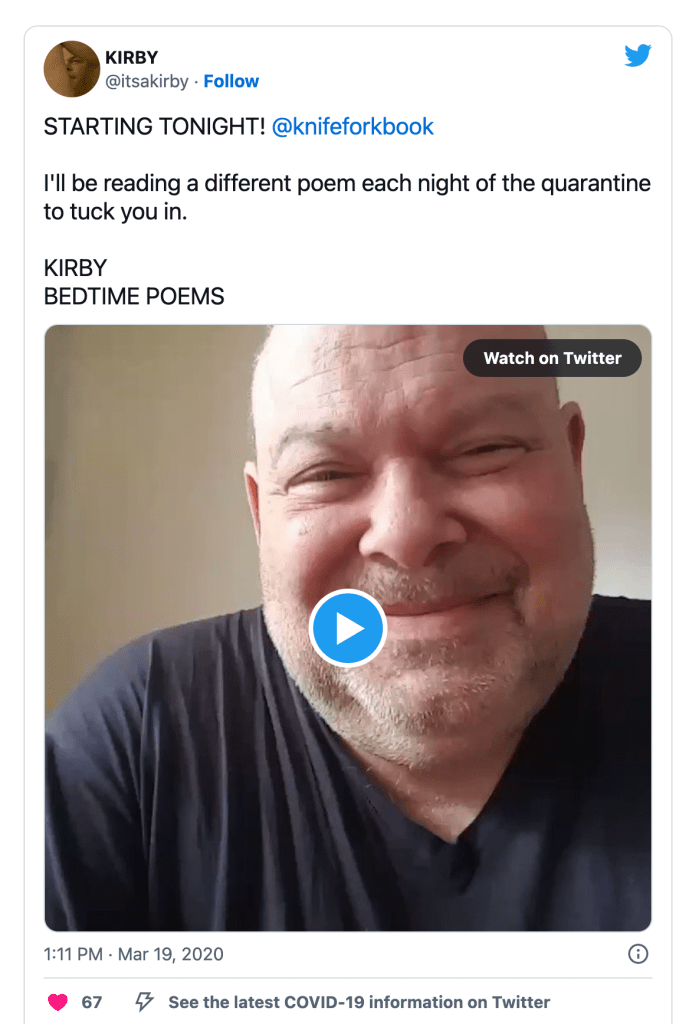Screen dimensions: 689x1024
Task: Follow the @itsakirby account
Action: pyautogui.click(x=231, y=82)
